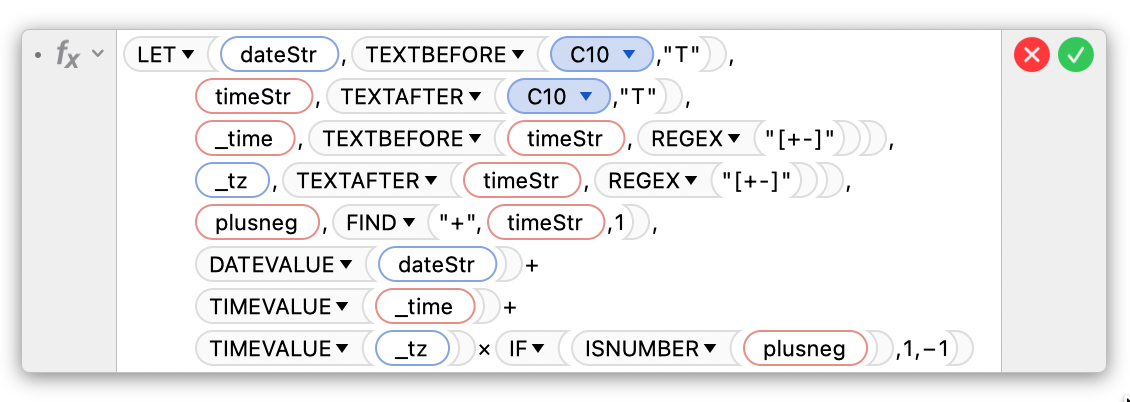Open the chevron menu beside fx
Image resolution: width=1130 pixels, height=402 pixels.
point(98,54)
